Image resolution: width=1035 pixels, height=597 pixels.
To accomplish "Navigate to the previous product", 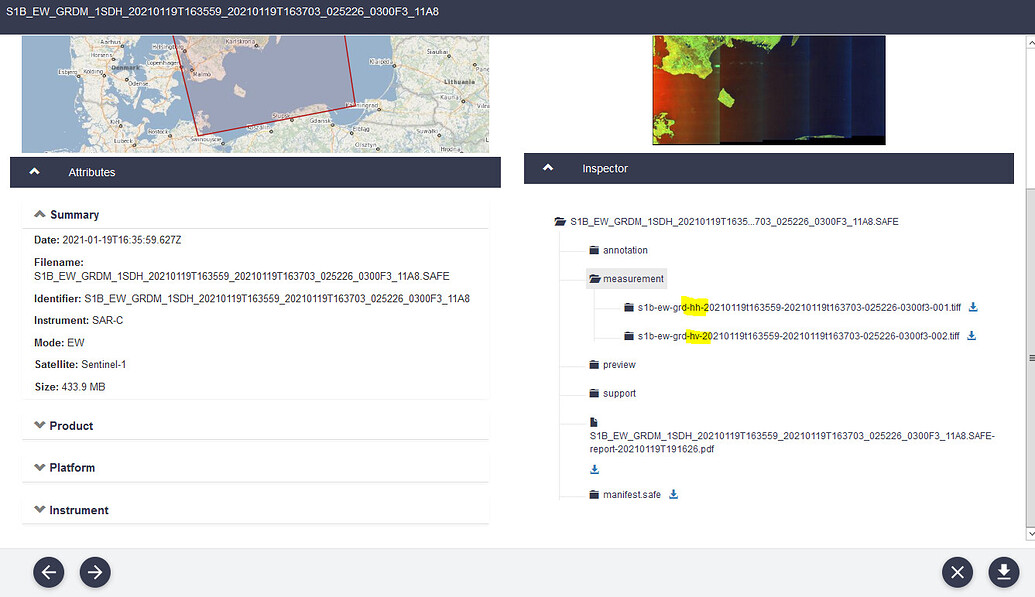I will tap(48, 572).
